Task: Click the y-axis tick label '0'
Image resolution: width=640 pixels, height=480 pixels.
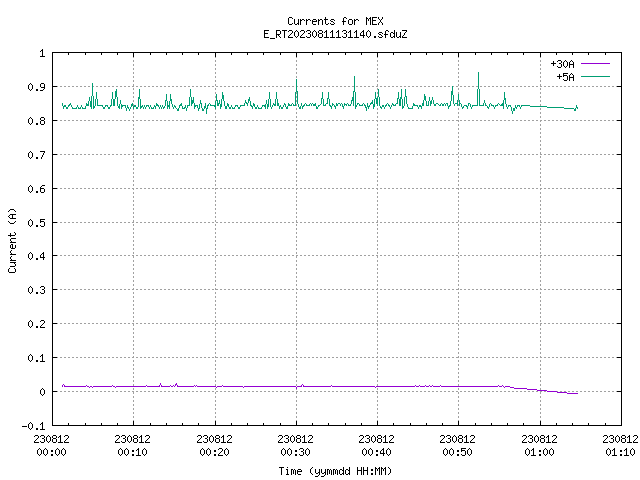Action: (x=42, y=392)
